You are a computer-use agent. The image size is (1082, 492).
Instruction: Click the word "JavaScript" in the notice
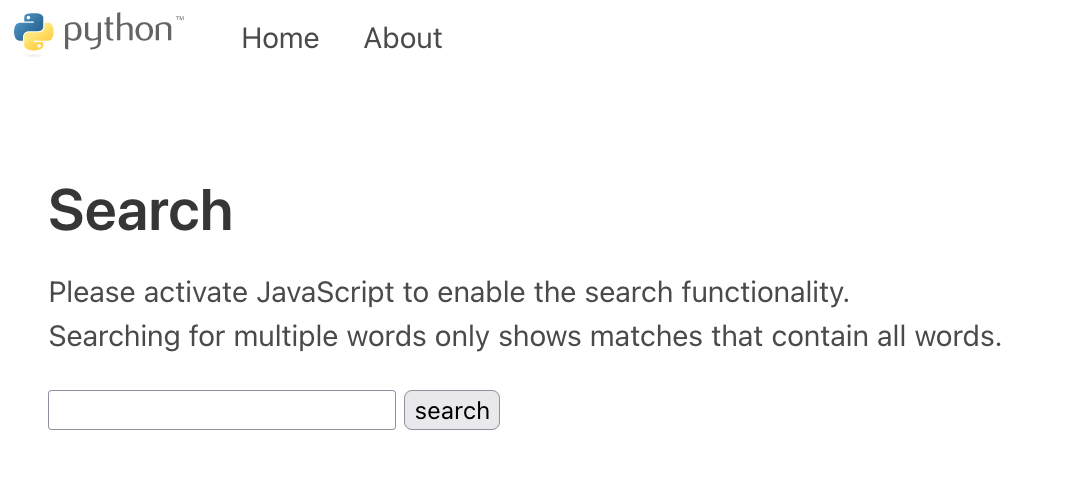[325, 293]
